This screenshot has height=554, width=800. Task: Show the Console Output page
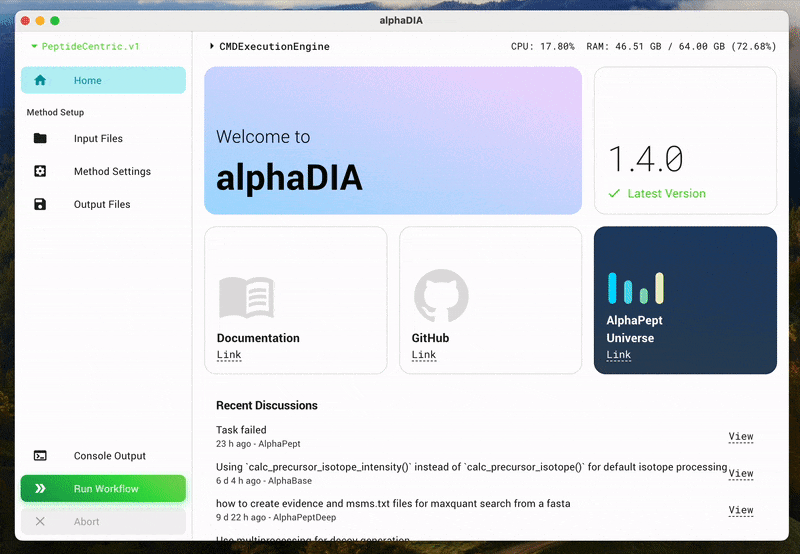tap(103, 456)
